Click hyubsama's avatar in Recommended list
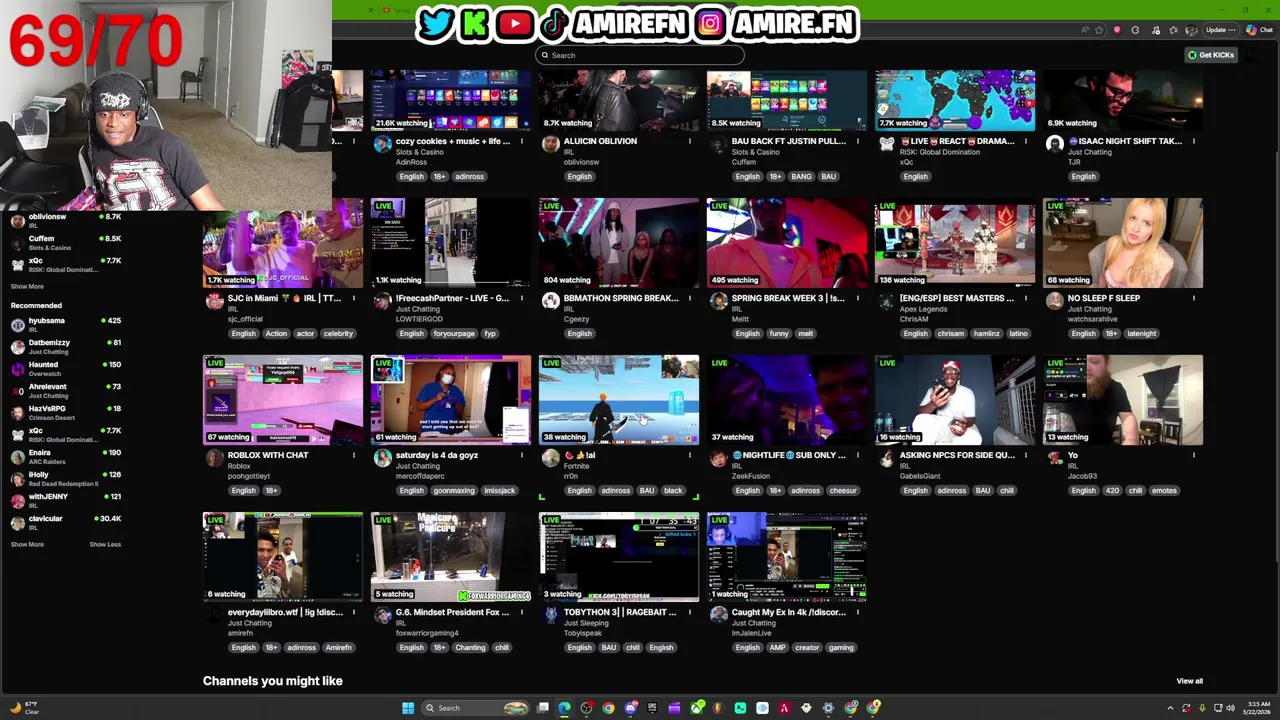 tap(17, 325)
